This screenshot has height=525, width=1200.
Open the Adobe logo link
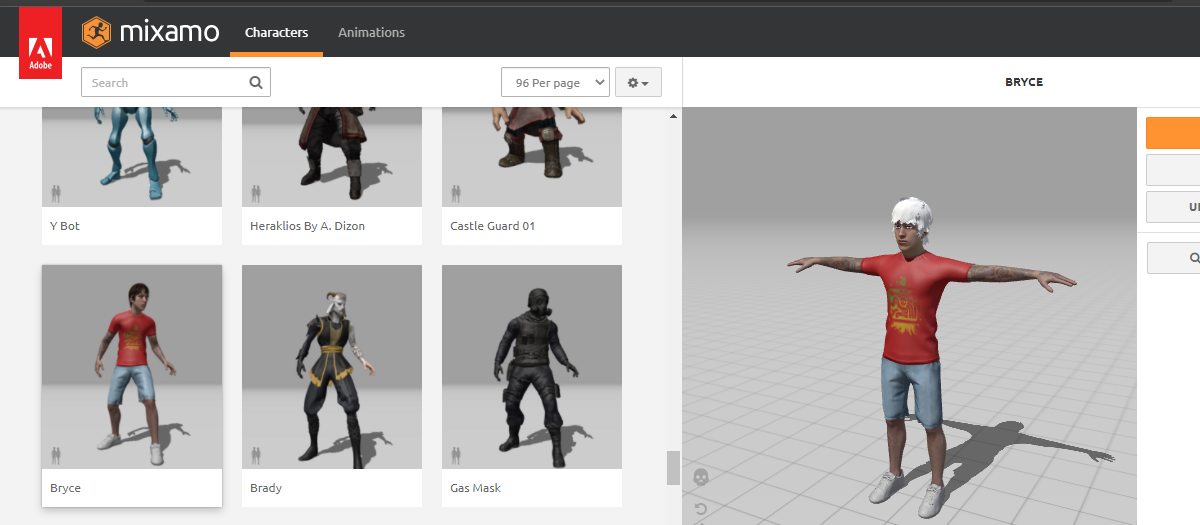(40, 44)
